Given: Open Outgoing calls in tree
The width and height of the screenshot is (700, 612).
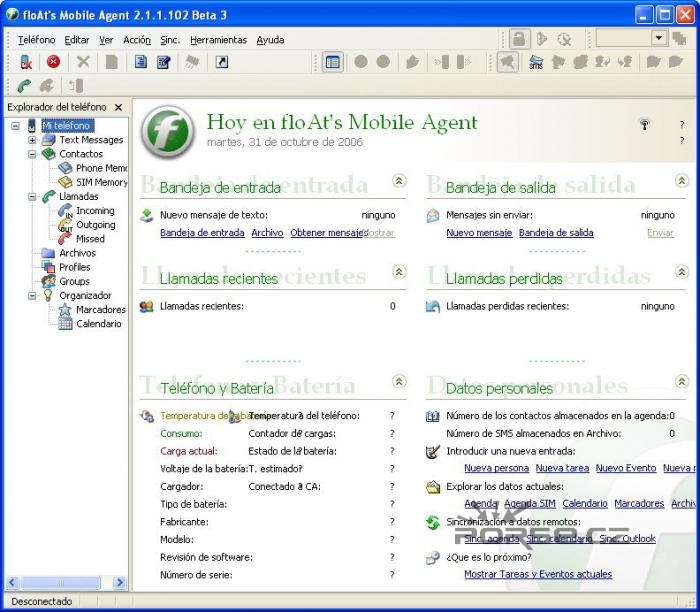Looking at the screenshot, I should click(96, 225).
